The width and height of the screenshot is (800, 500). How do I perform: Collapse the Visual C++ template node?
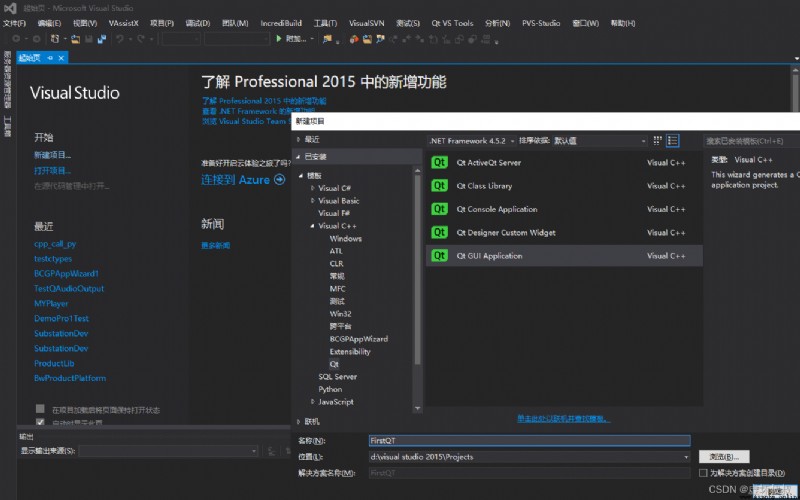(313, 226)
